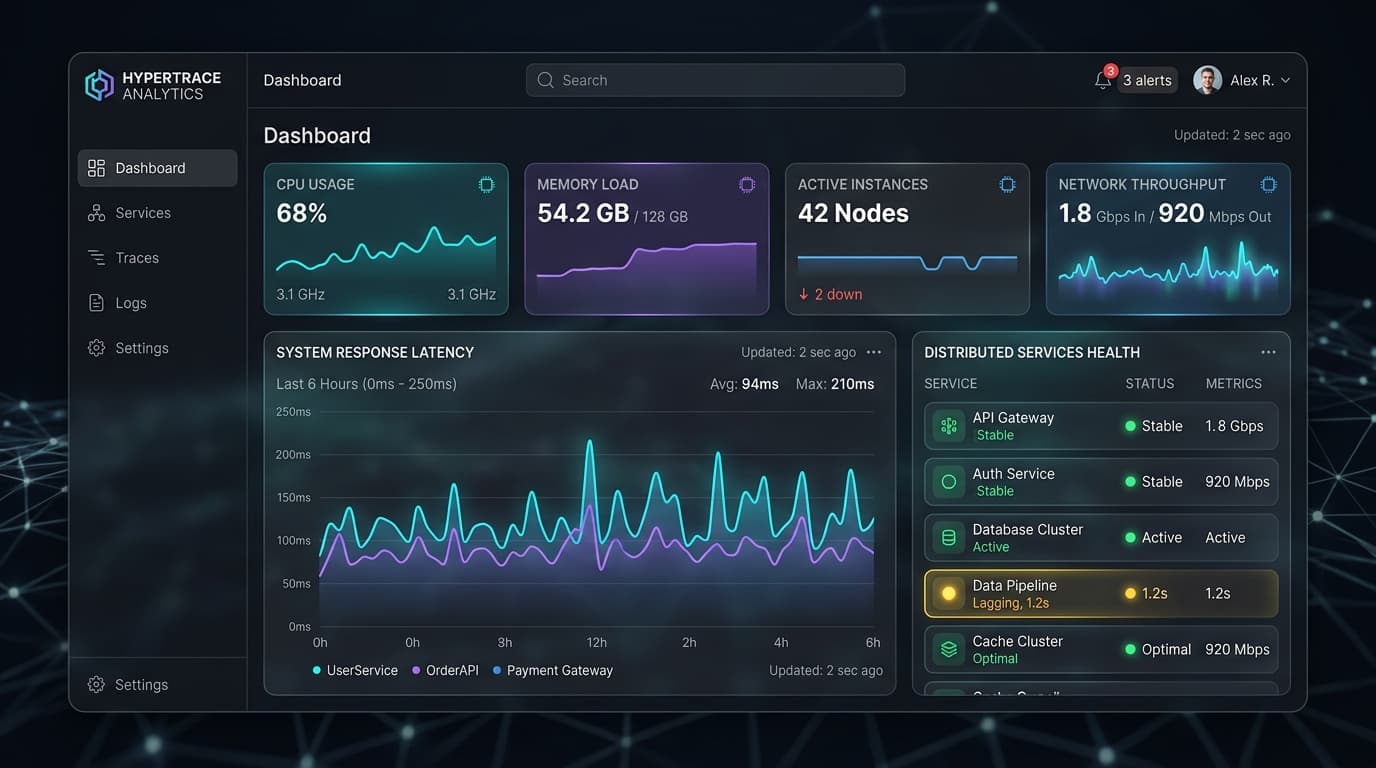Click the Logs document icon
The width and height of the screenshot is (1376, 768).
[x=96, y=303]
